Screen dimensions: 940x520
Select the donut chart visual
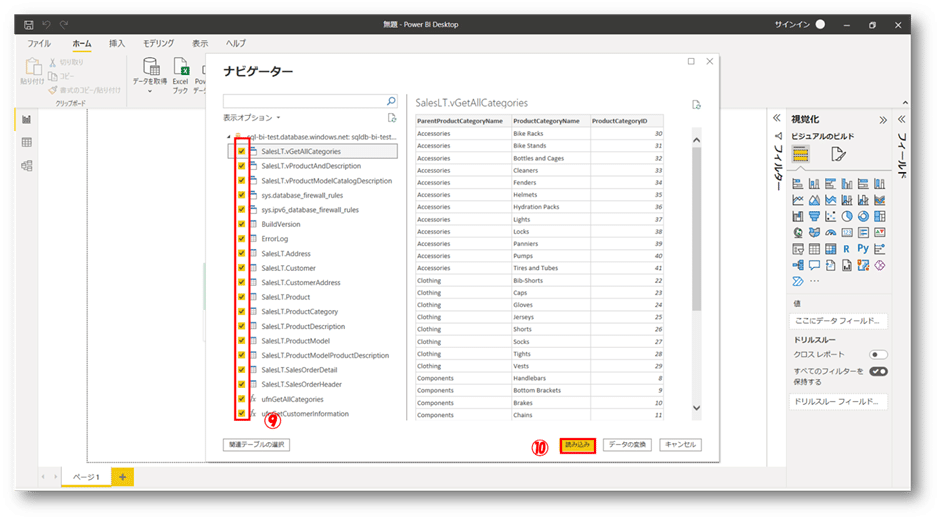863,217
